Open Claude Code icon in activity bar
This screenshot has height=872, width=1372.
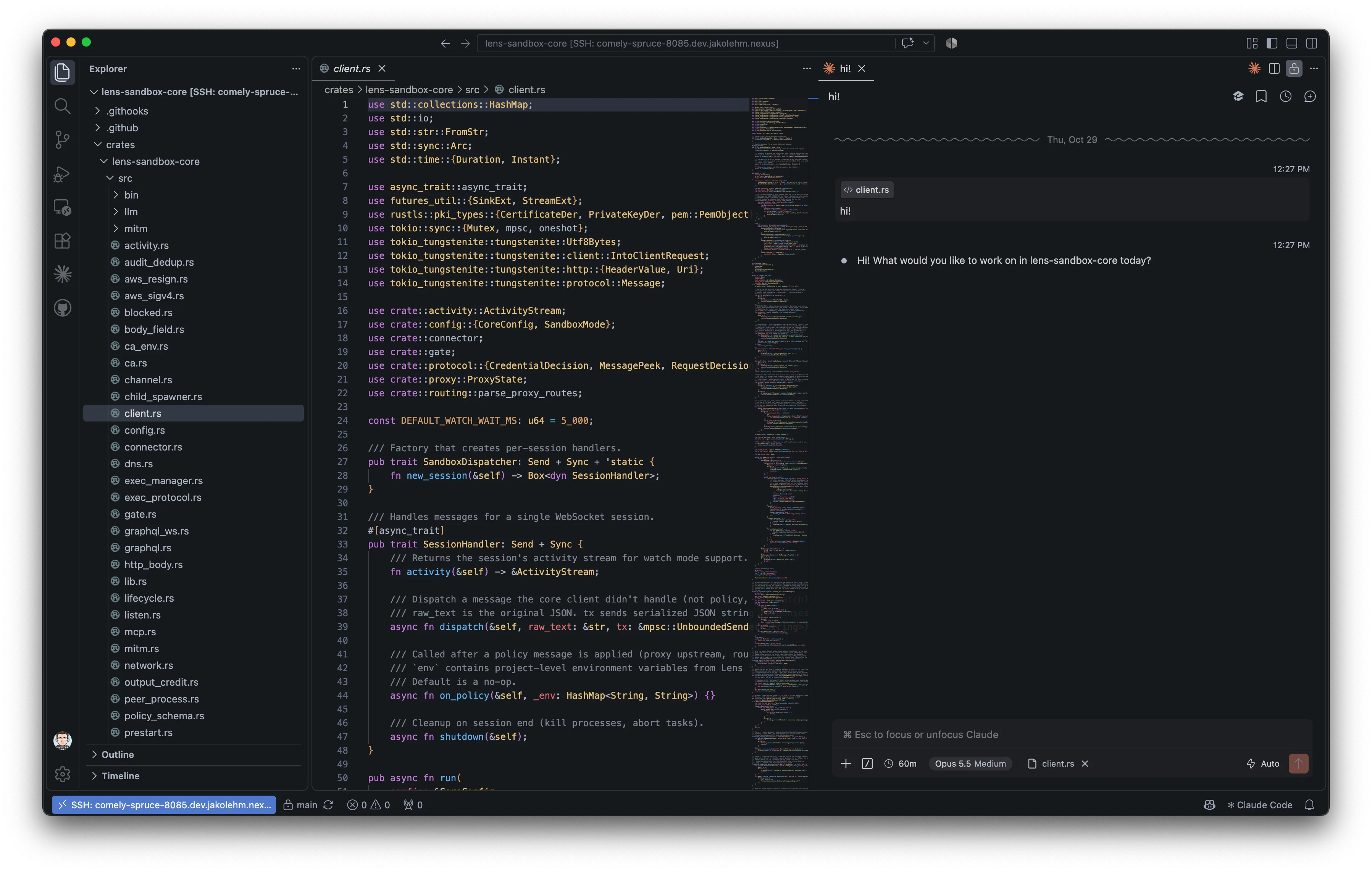coord(62,274)
